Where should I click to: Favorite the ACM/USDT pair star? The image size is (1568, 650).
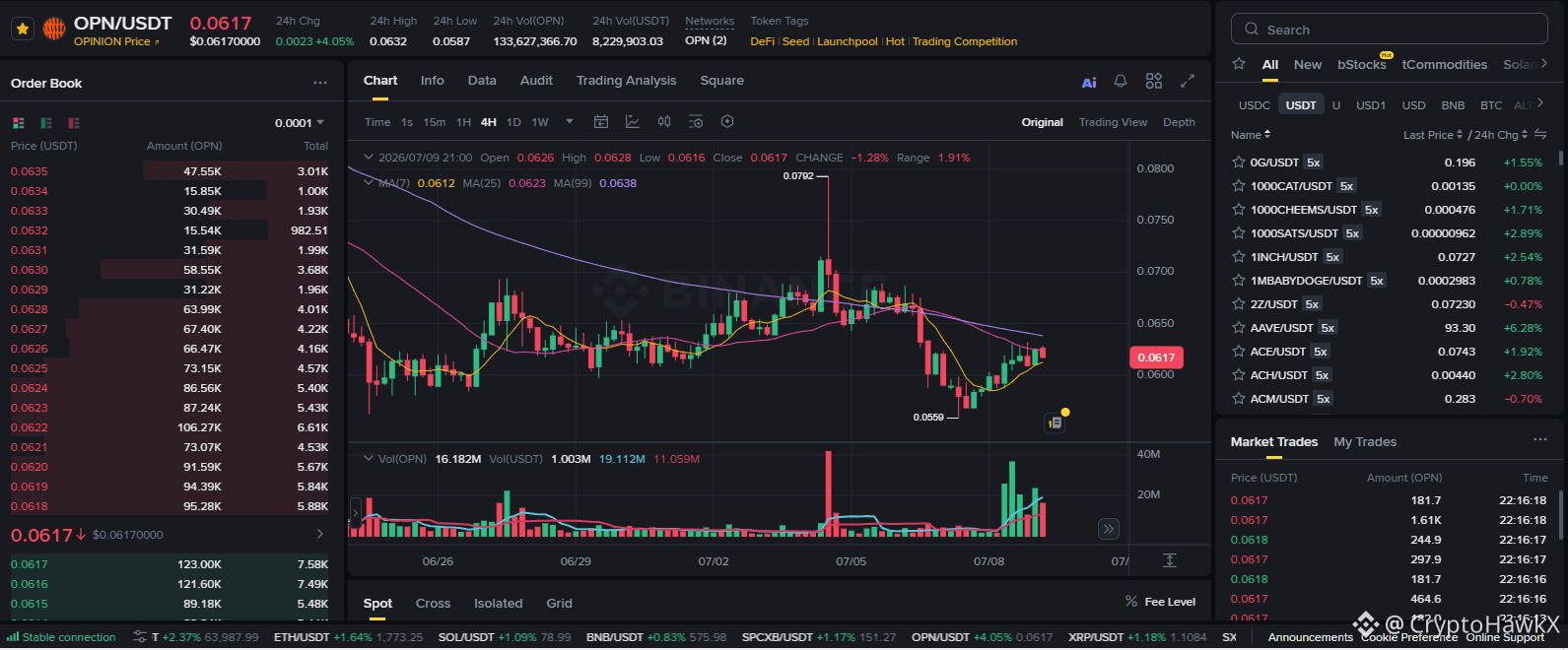click(1239, 399)
